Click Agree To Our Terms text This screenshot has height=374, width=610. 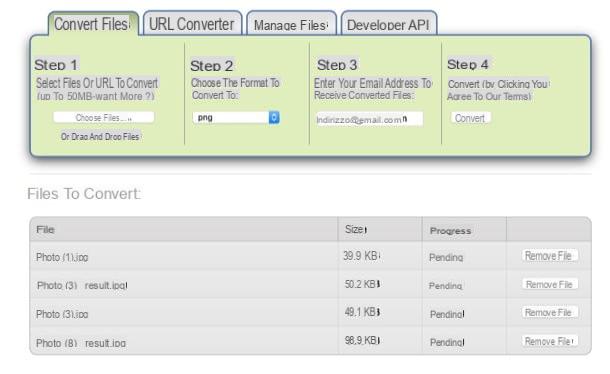click(x=489, y=97)
